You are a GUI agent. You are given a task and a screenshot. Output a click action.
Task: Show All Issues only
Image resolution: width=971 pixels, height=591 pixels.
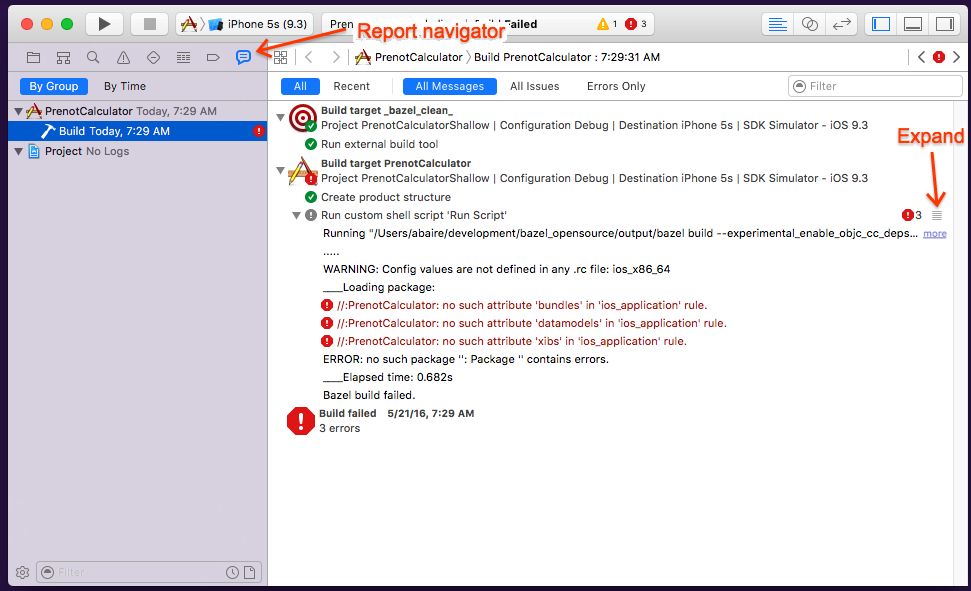pos(534,86)
